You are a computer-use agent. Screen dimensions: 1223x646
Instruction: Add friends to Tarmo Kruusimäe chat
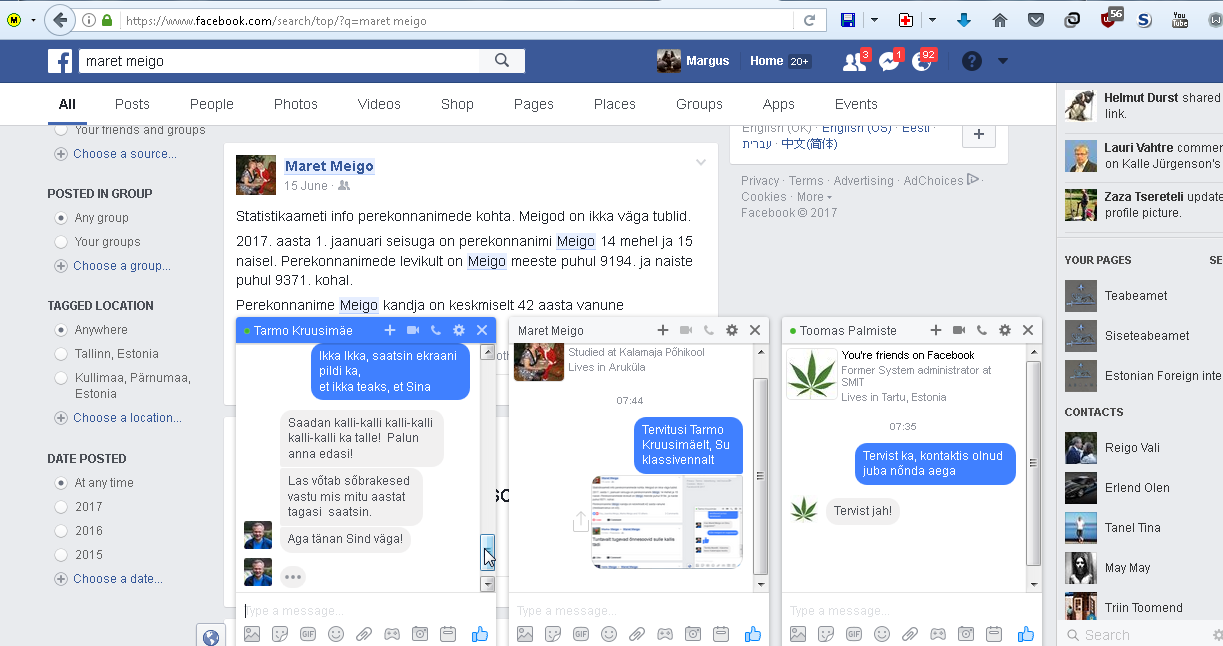pos(390,330)
